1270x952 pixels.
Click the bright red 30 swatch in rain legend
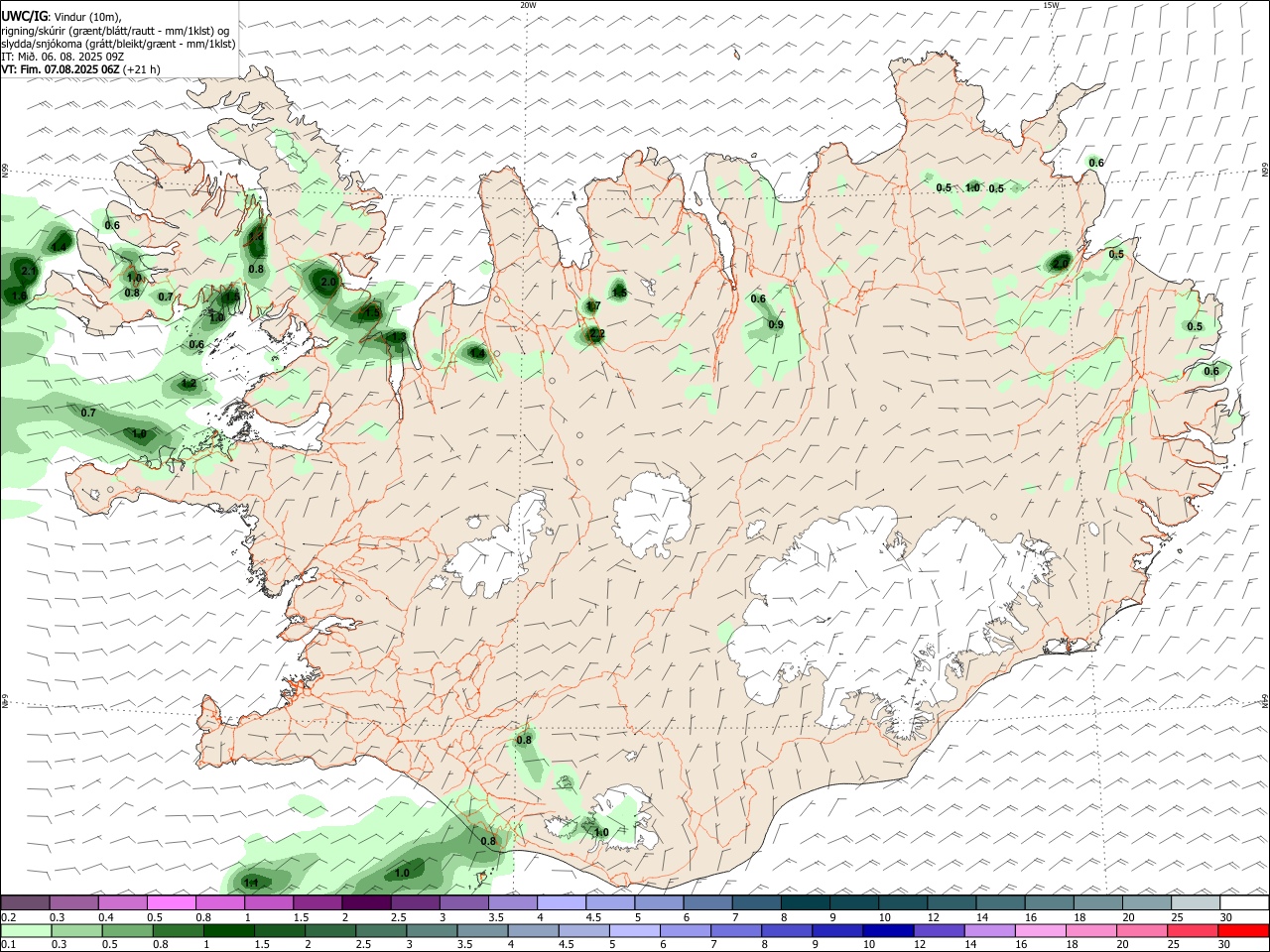pyautogui.click(x=1243, y=931)
